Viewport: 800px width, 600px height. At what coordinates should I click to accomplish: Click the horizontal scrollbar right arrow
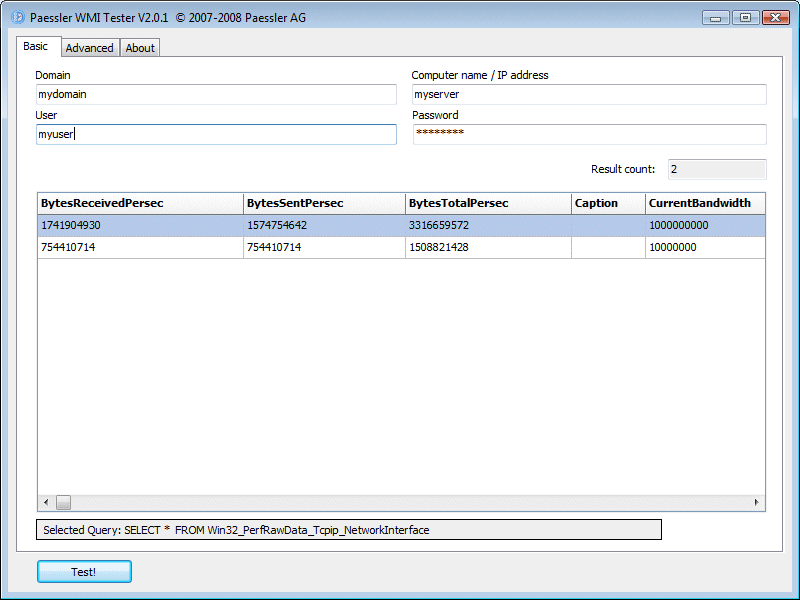757,503
